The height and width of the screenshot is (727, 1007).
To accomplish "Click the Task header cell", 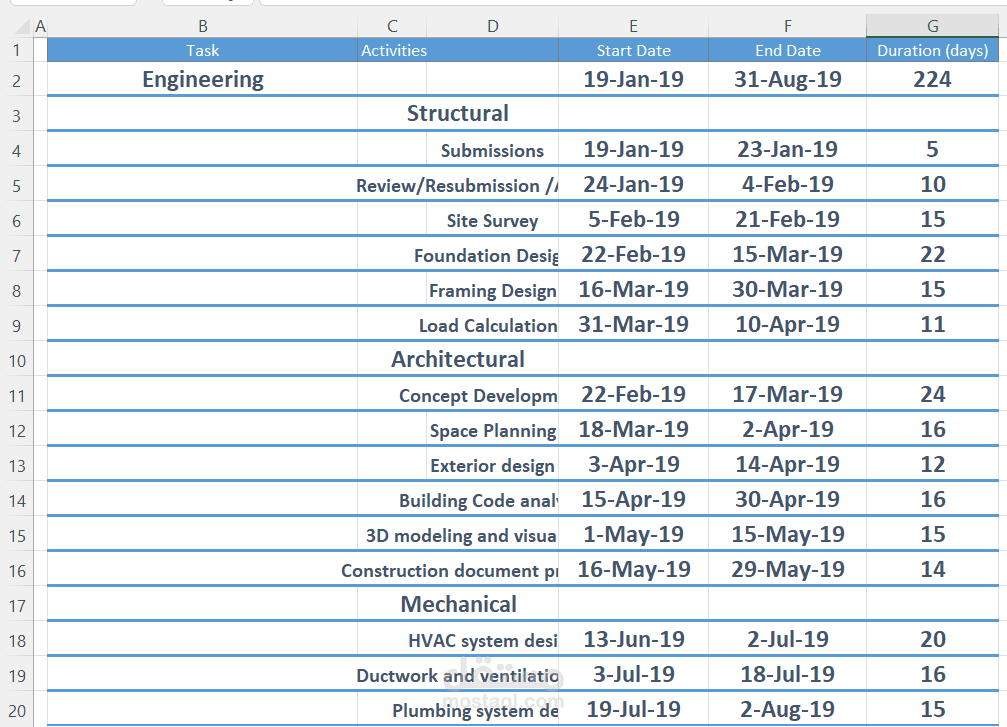I will [x=202, y=50].
